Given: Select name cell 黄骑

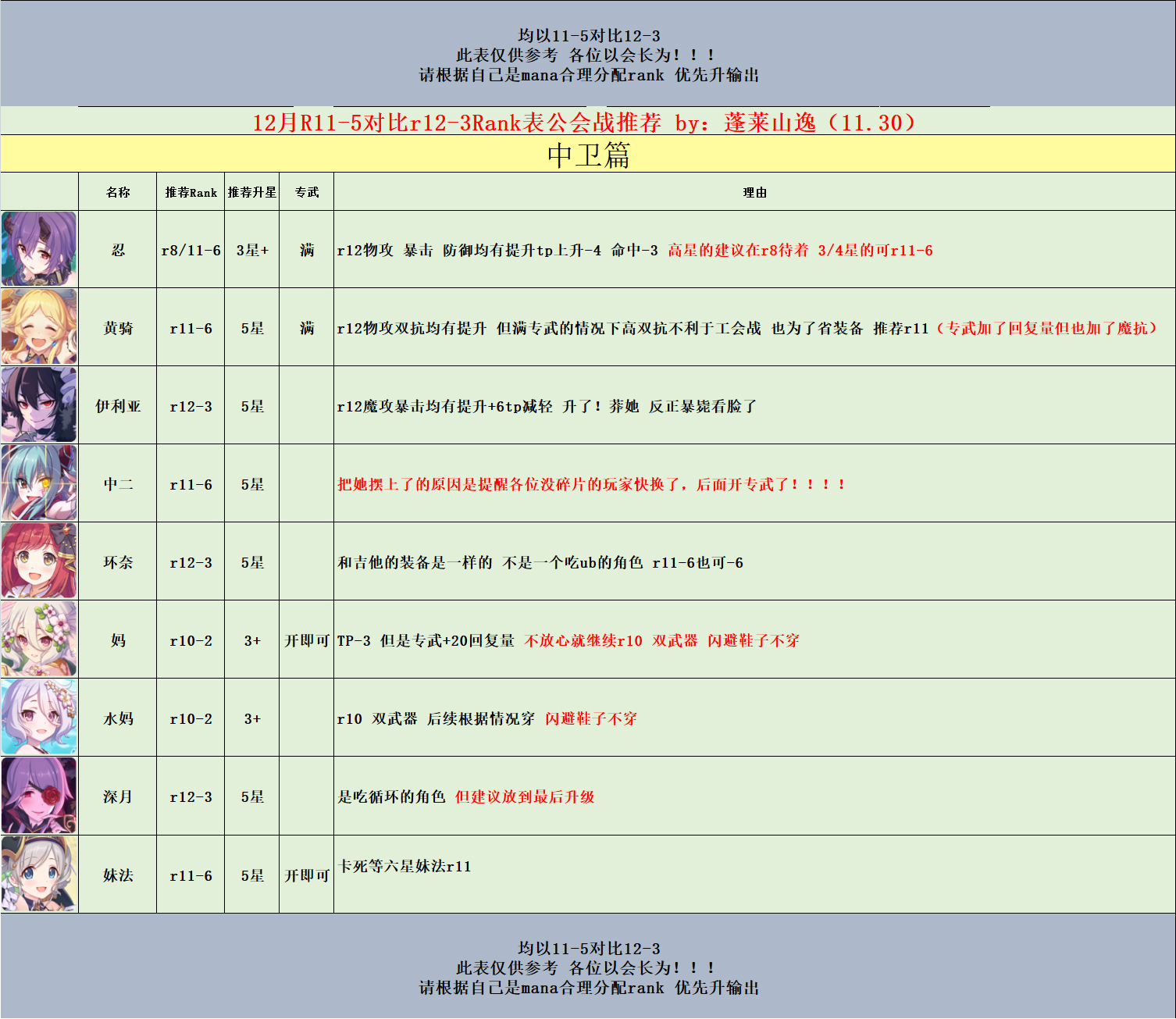Looking at the screenshot, I should 118,328.
